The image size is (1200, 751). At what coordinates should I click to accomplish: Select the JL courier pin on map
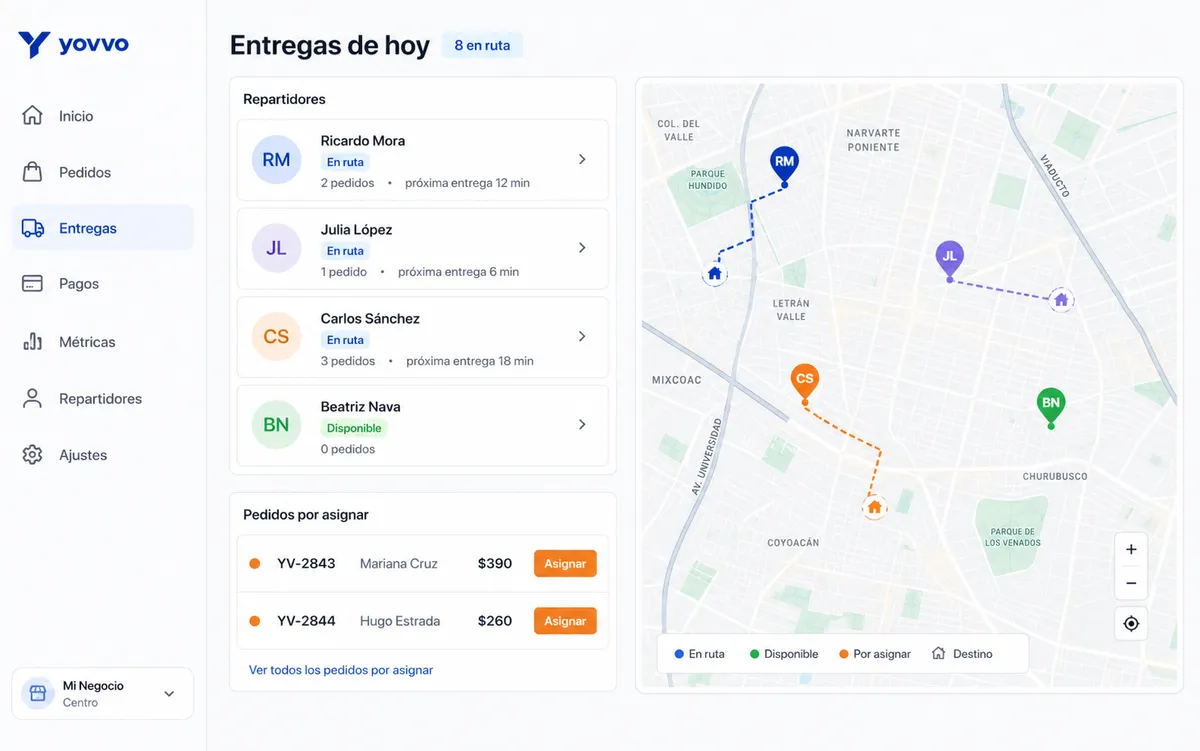[x=950, y=259]
